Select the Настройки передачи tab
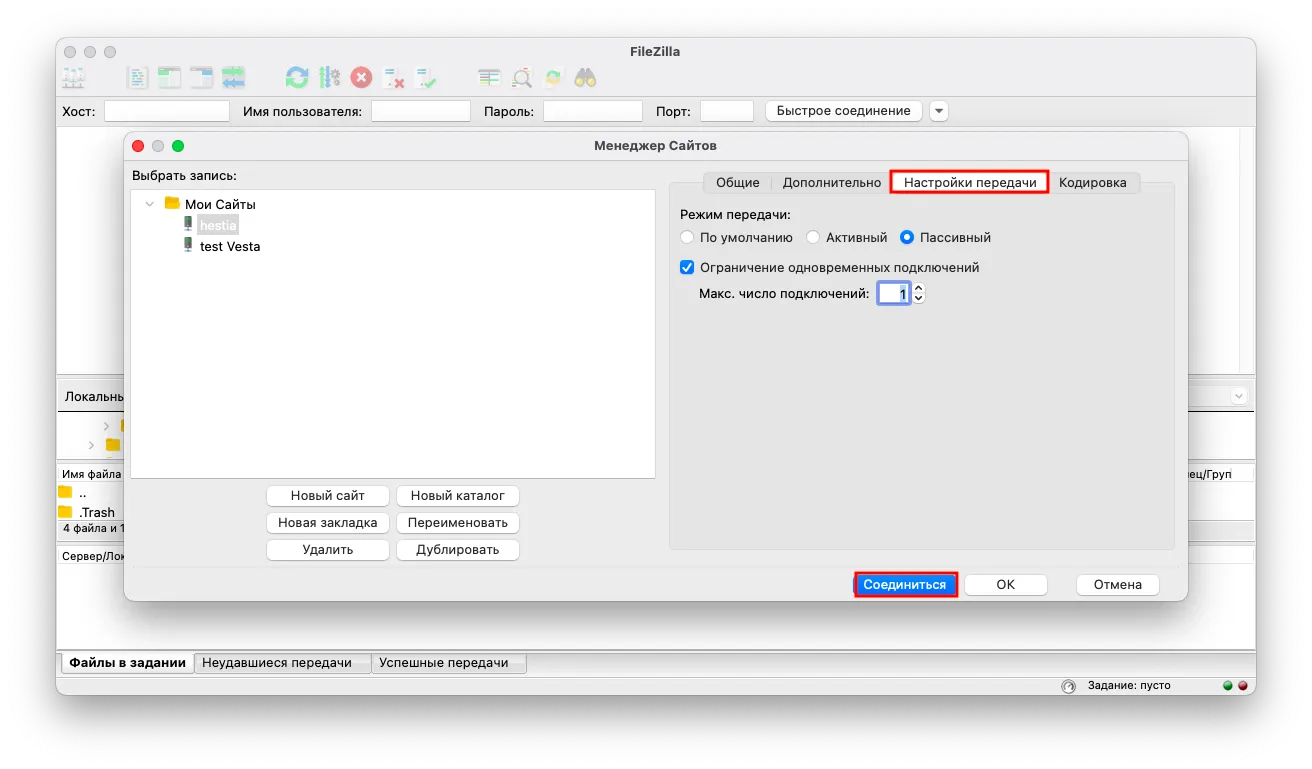The image size is (1312, 769). [970, 183]
